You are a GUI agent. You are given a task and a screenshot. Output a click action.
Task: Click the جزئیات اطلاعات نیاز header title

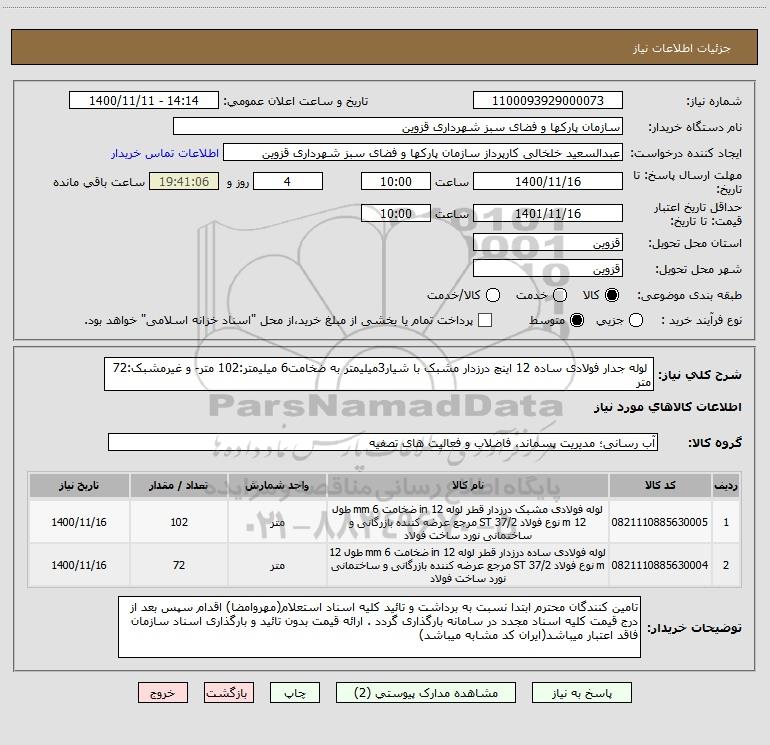click(x=682, y=48)
